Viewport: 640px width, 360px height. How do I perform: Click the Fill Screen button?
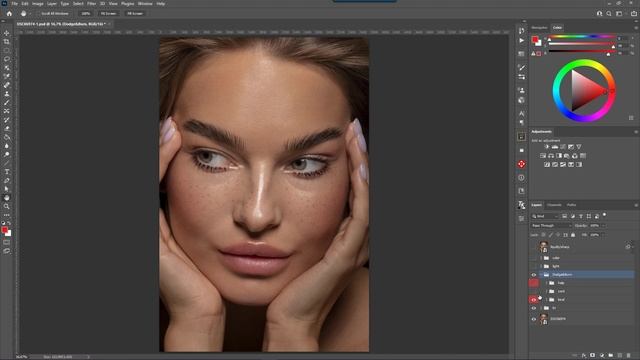coord(135,13)
